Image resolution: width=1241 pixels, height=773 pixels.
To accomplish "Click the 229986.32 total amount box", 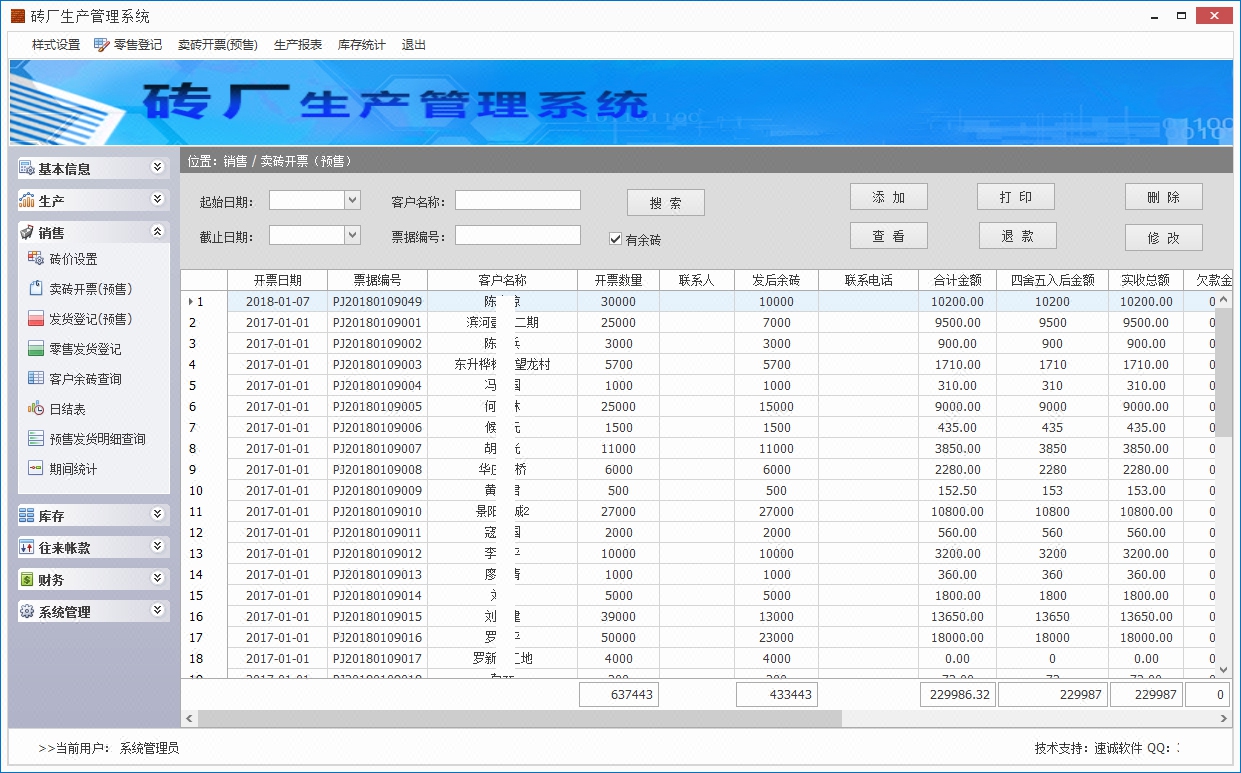I will click(957, 694).
